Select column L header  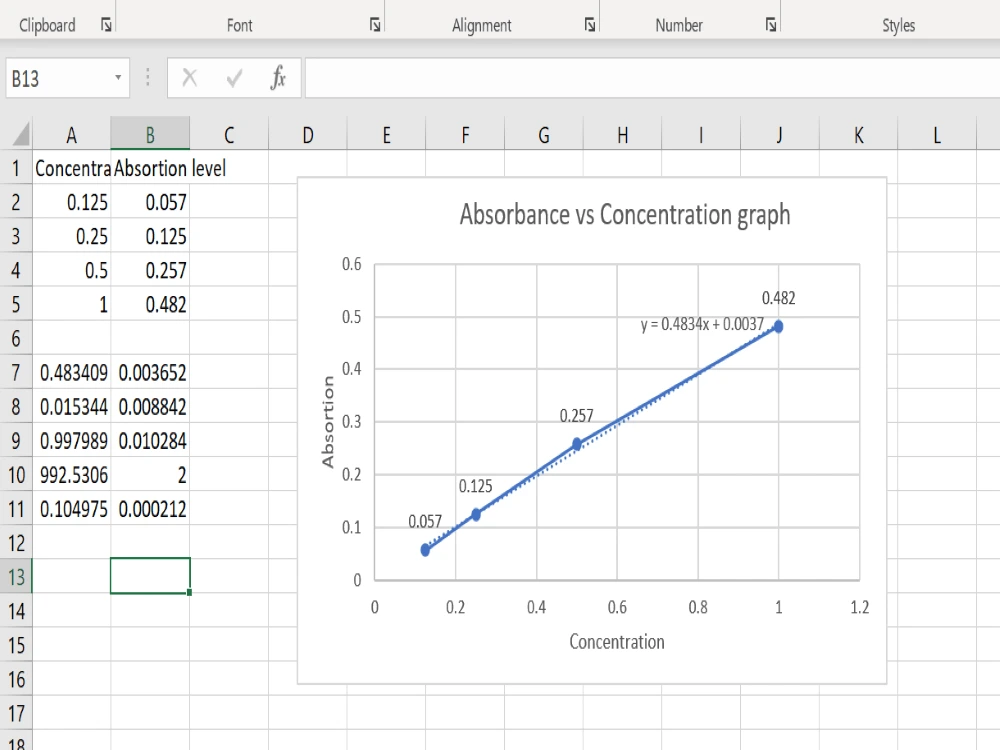[x=937, y=135]
